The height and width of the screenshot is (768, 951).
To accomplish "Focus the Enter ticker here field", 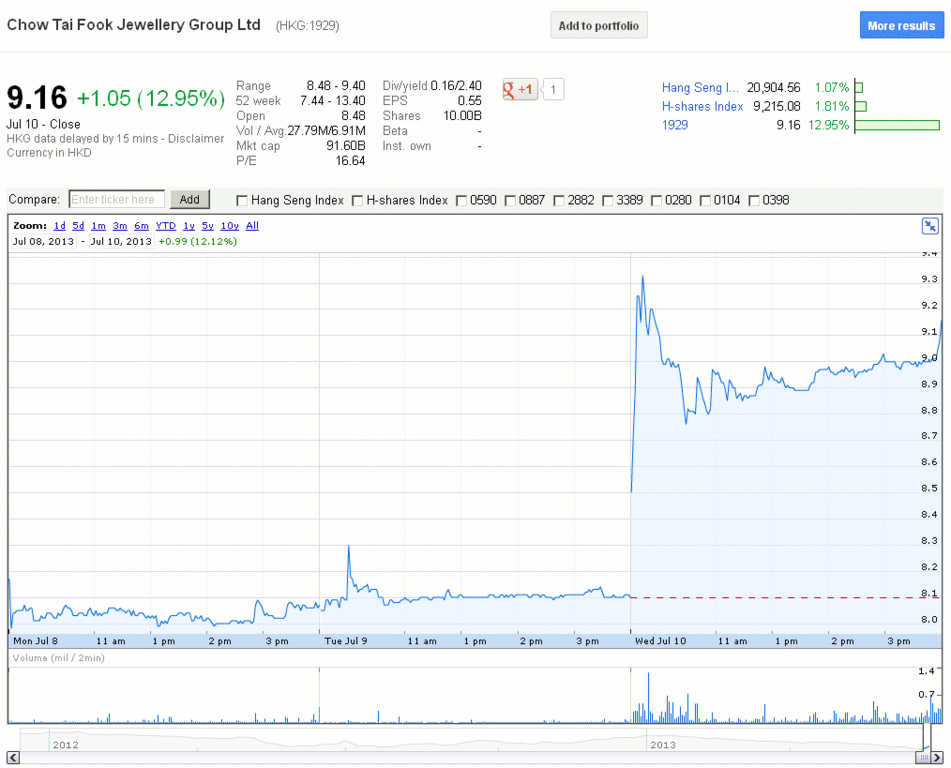I will pos(116,199).
